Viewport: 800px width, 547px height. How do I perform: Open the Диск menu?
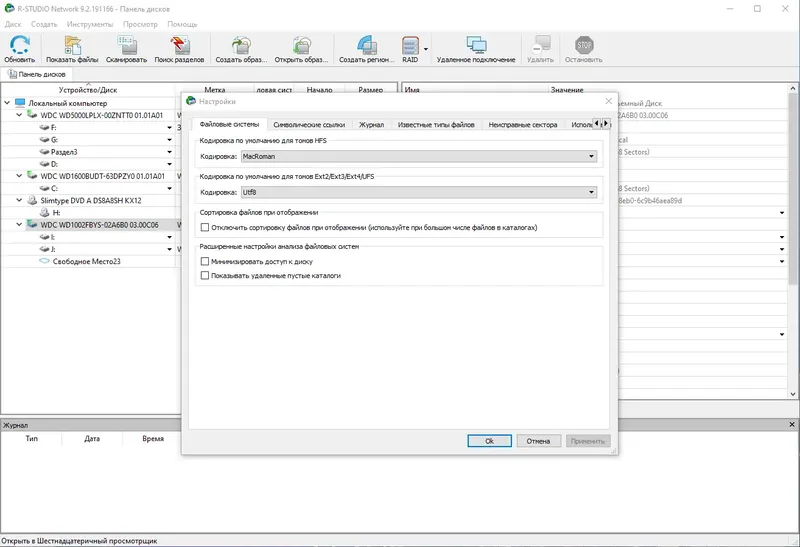[13, 24]
